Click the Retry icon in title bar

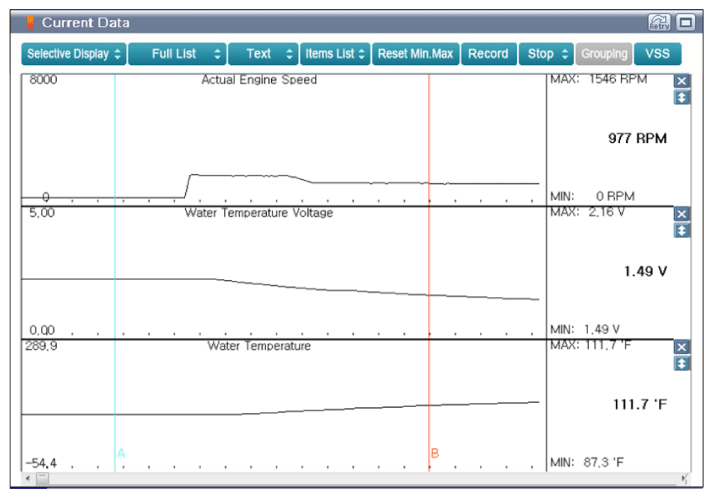pyautogui.click(x=659, y=22)
